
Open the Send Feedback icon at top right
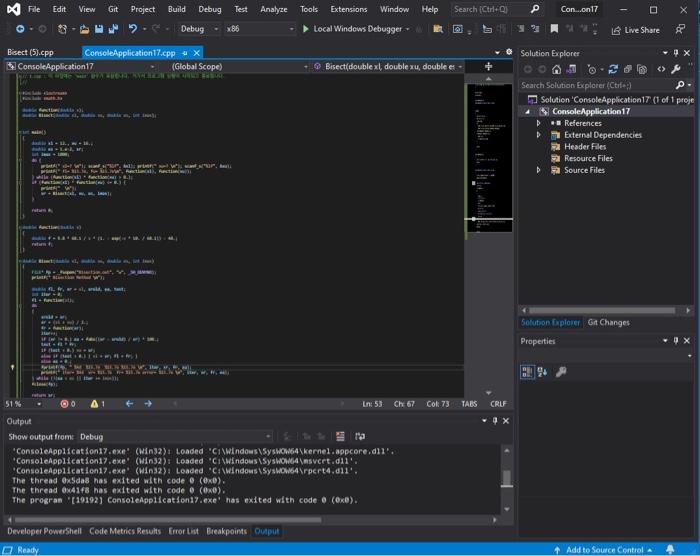(x=680, y=29)
